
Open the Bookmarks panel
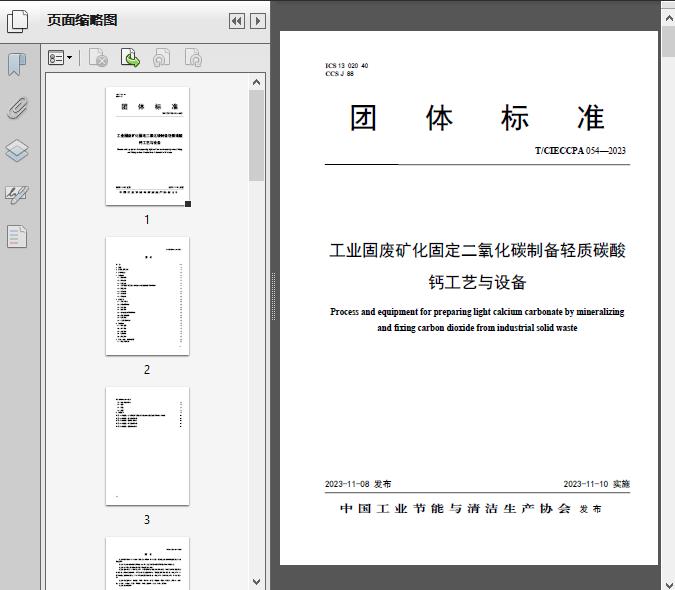(17, 65)
